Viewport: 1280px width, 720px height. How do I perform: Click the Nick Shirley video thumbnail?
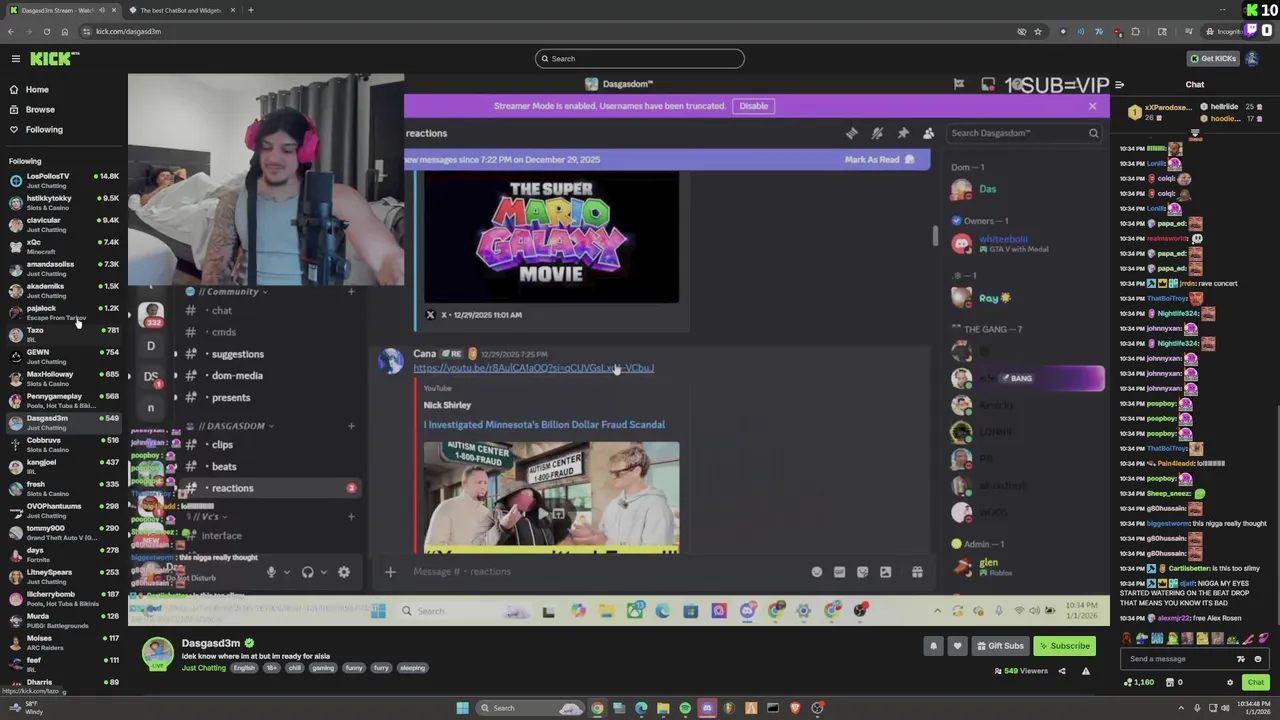tap(551, 497)
